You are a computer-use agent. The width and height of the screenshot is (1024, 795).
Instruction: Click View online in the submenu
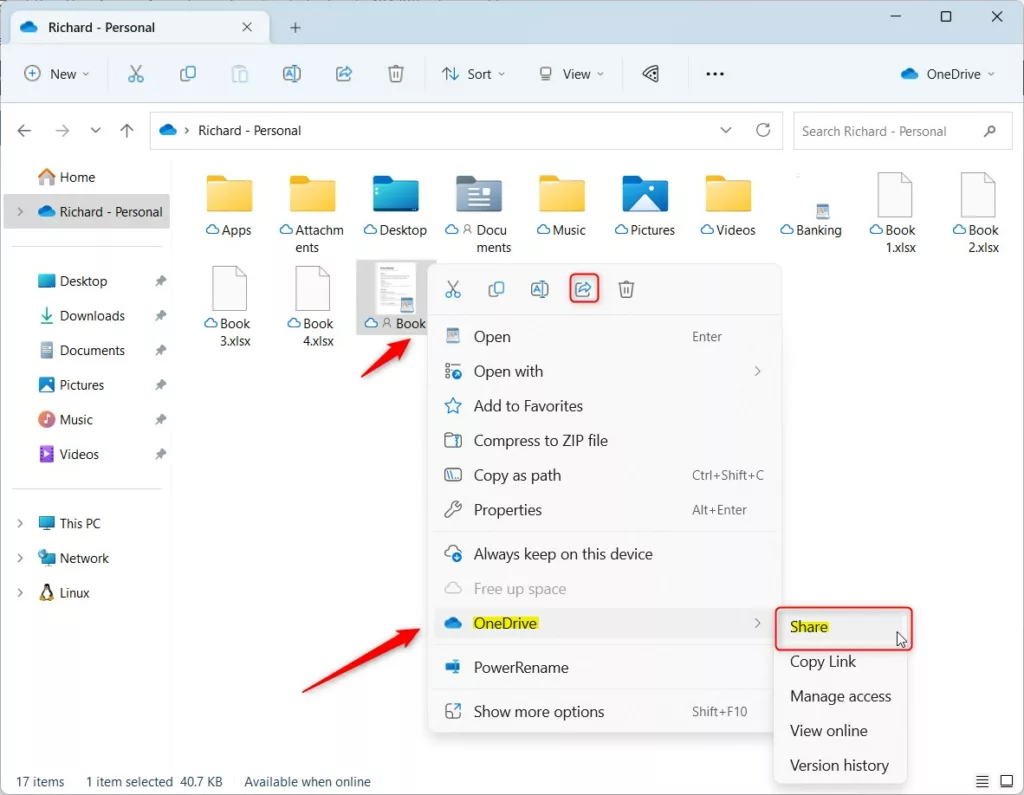(840, 731)
